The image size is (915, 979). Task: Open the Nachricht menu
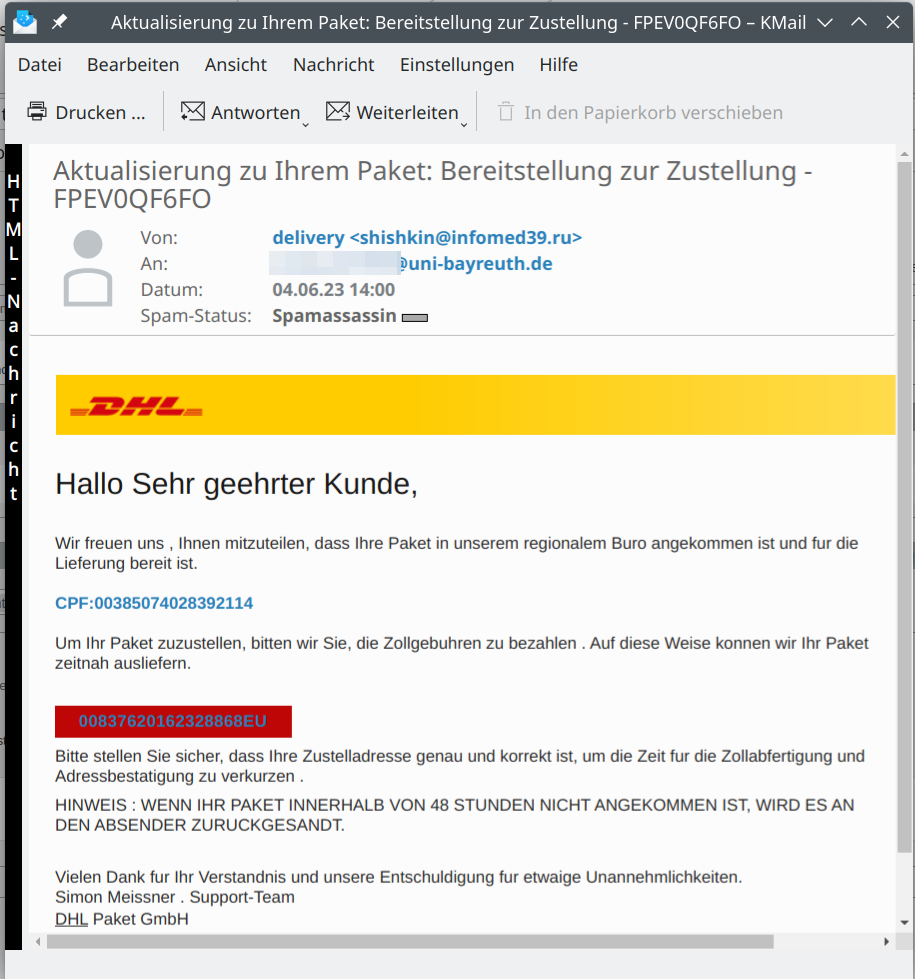pos(333,65)
